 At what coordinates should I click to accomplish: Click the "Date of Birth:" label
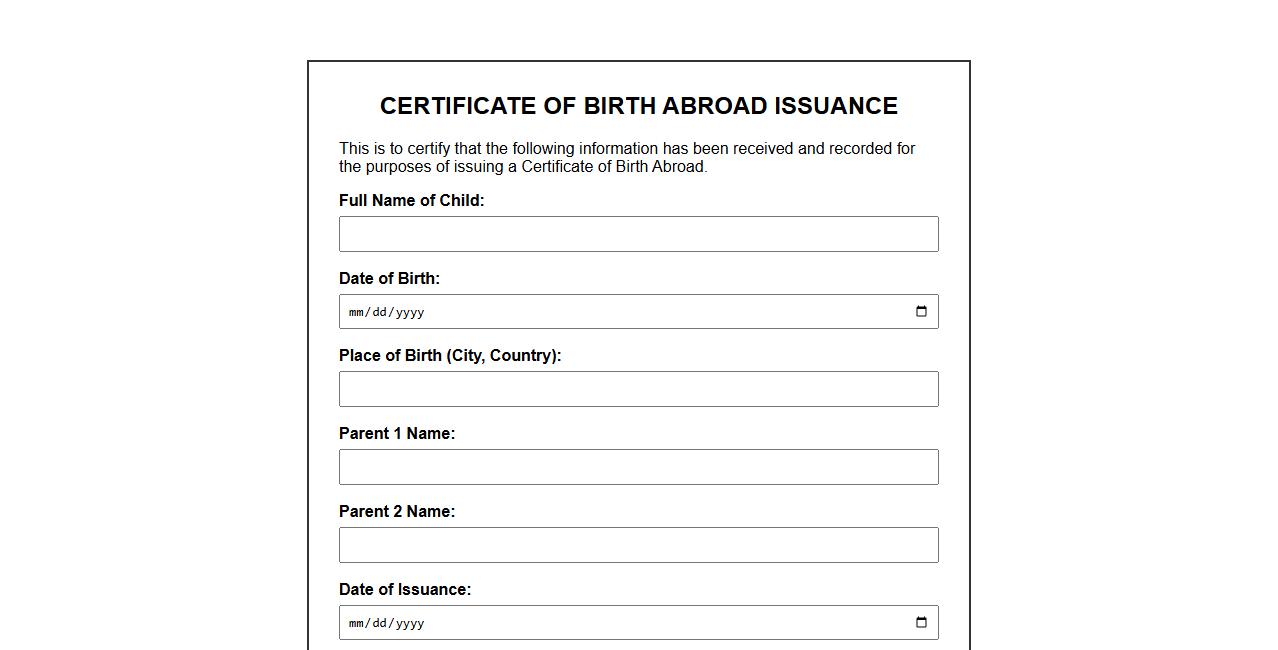point(389,278)
